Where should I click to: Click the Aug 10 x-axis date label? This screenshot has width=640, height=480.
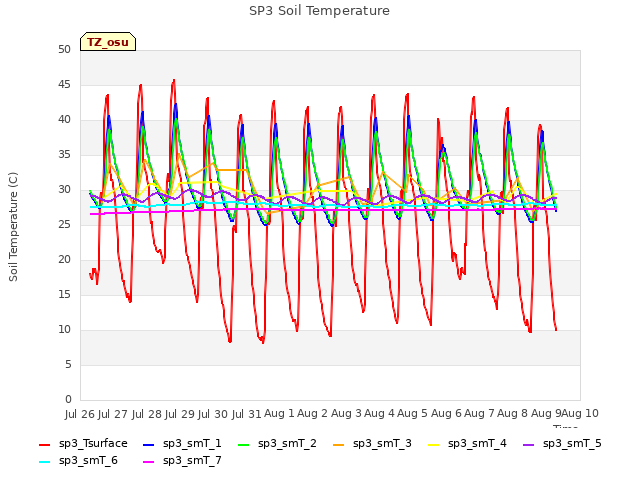click(580, 414)
